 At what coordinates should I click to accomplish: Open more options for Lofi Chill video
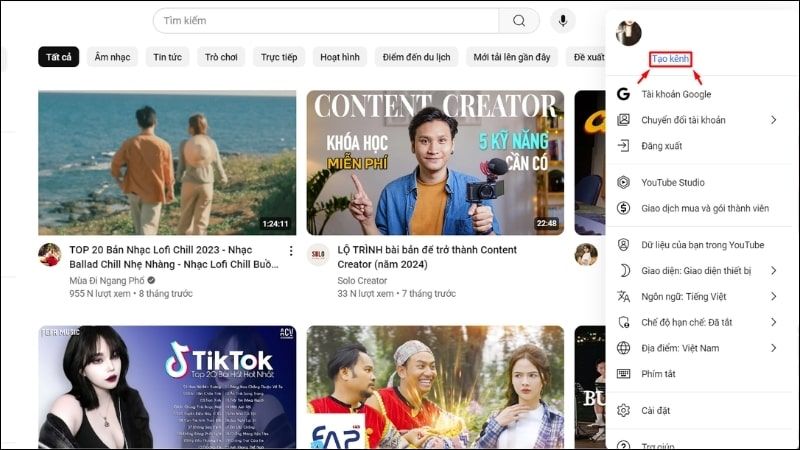pos(291,251)
